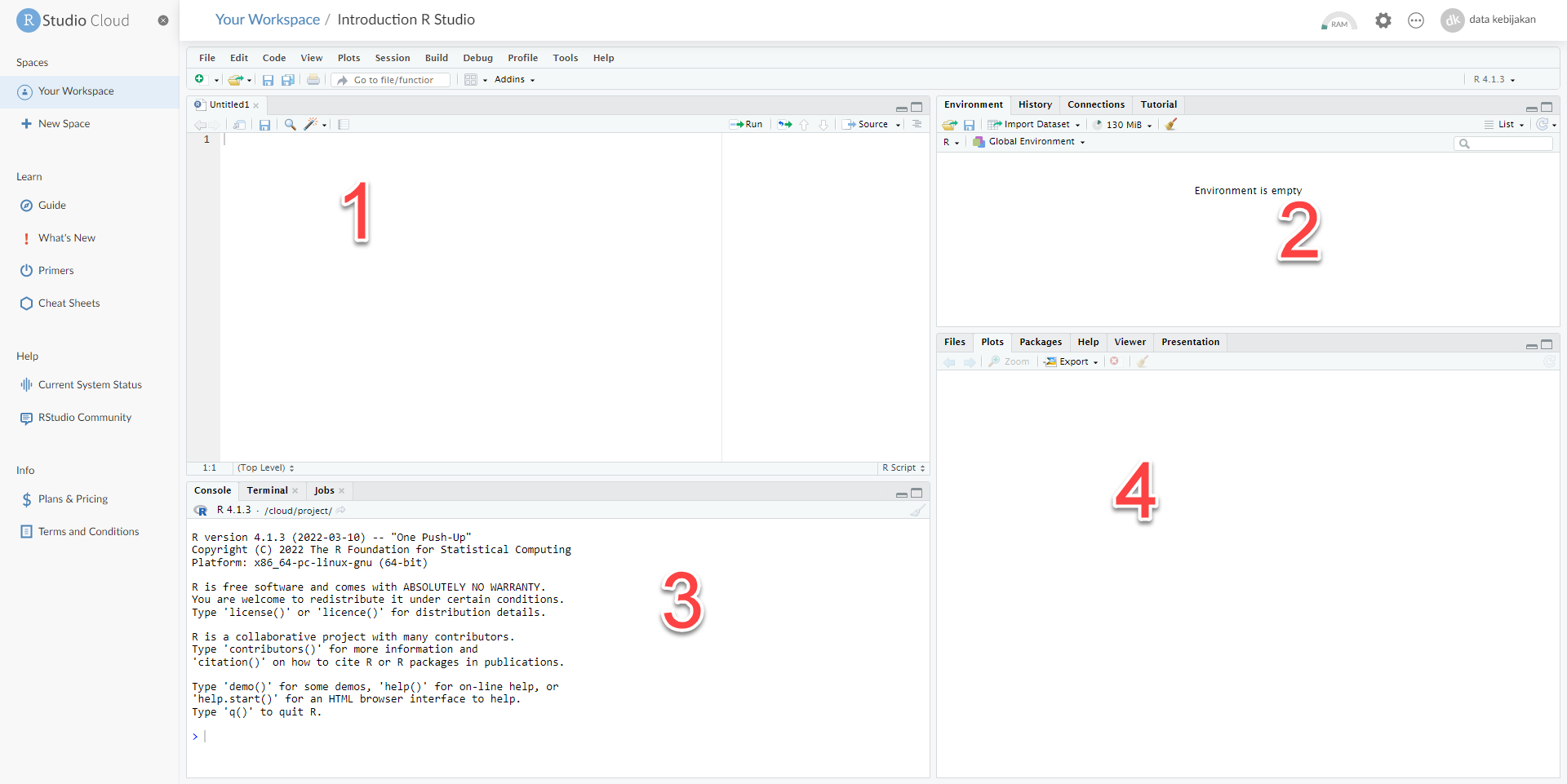
Task: Re-run previous code region icon
Action: click(x=784, y=125)
